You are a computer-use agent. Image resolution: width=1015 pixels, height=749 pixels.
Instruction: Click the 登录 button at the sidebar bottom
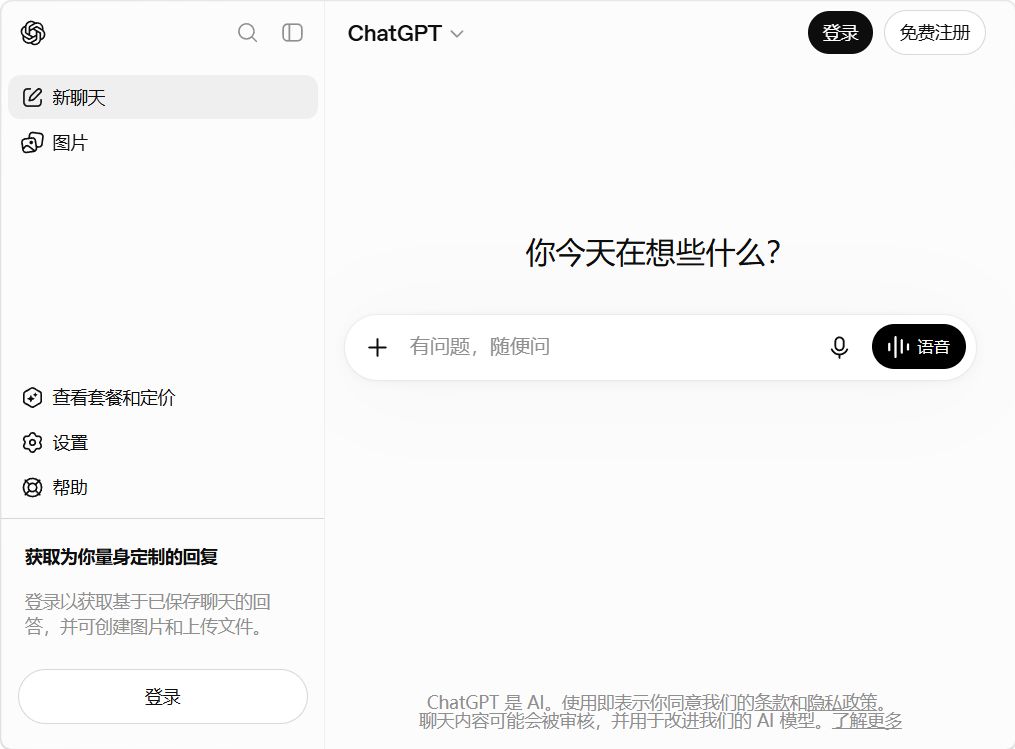click(163, 697)
